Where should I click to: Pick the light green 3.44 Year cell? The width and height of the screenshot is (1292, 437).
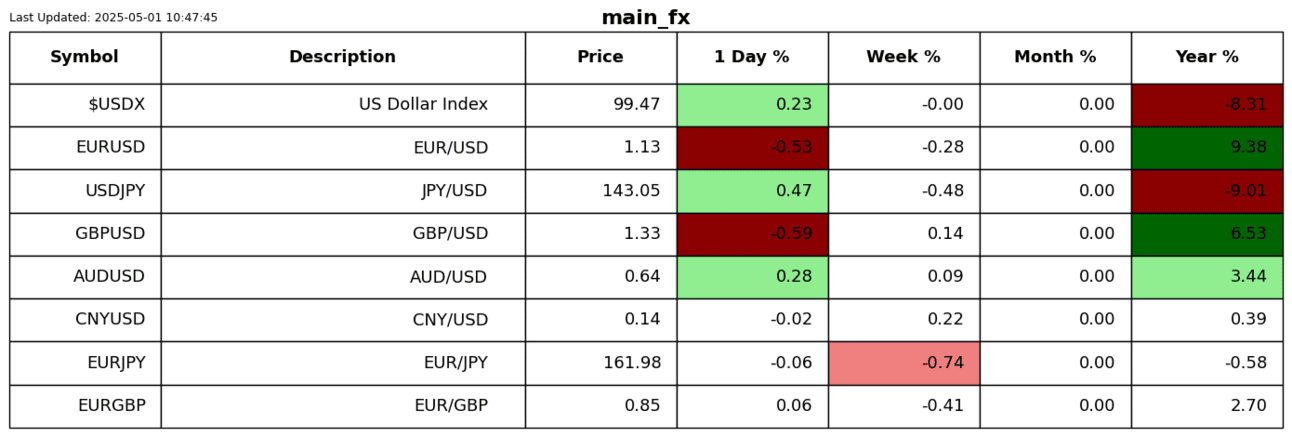(x=1206, y=276)
